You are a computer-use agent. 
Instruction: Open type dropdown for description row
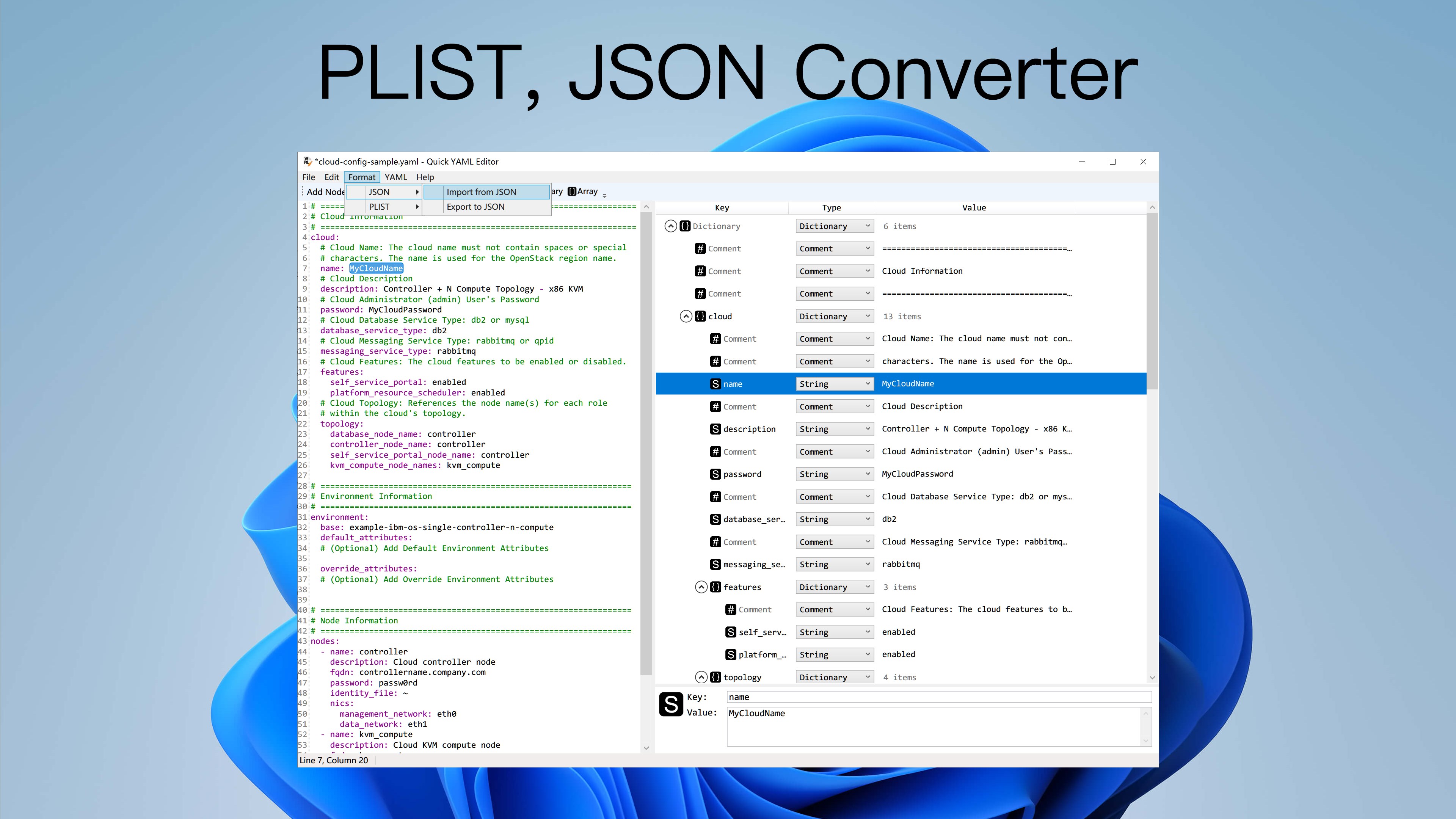point(834,429)
